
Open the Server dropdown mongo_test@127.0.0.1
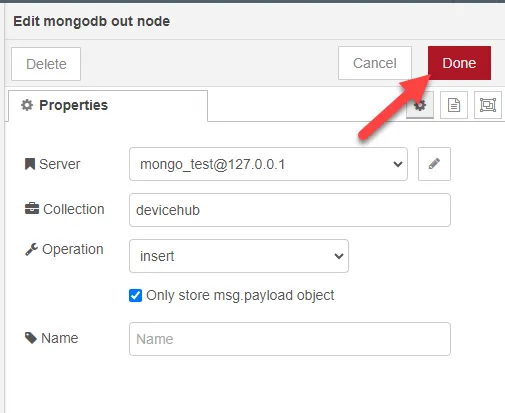tap(268, 164)
